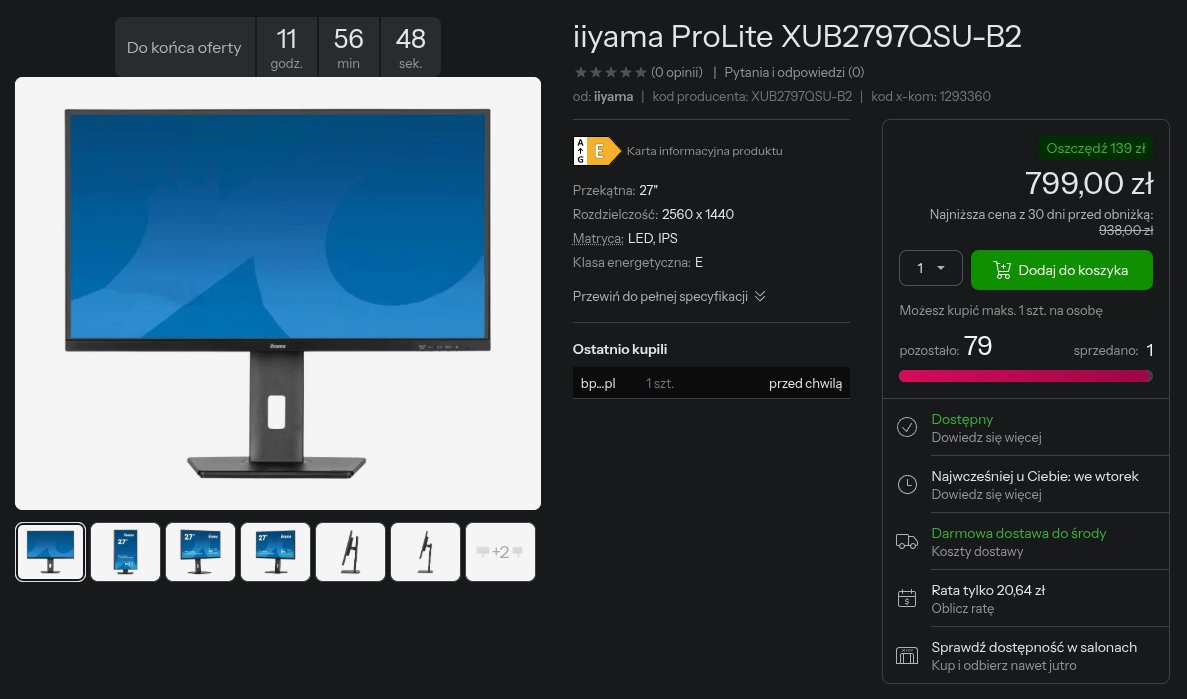The height and width of the screenshot is (699, 1187).
Task: Click the Do końca oferty countdown label
Action: tap(184, 48)
